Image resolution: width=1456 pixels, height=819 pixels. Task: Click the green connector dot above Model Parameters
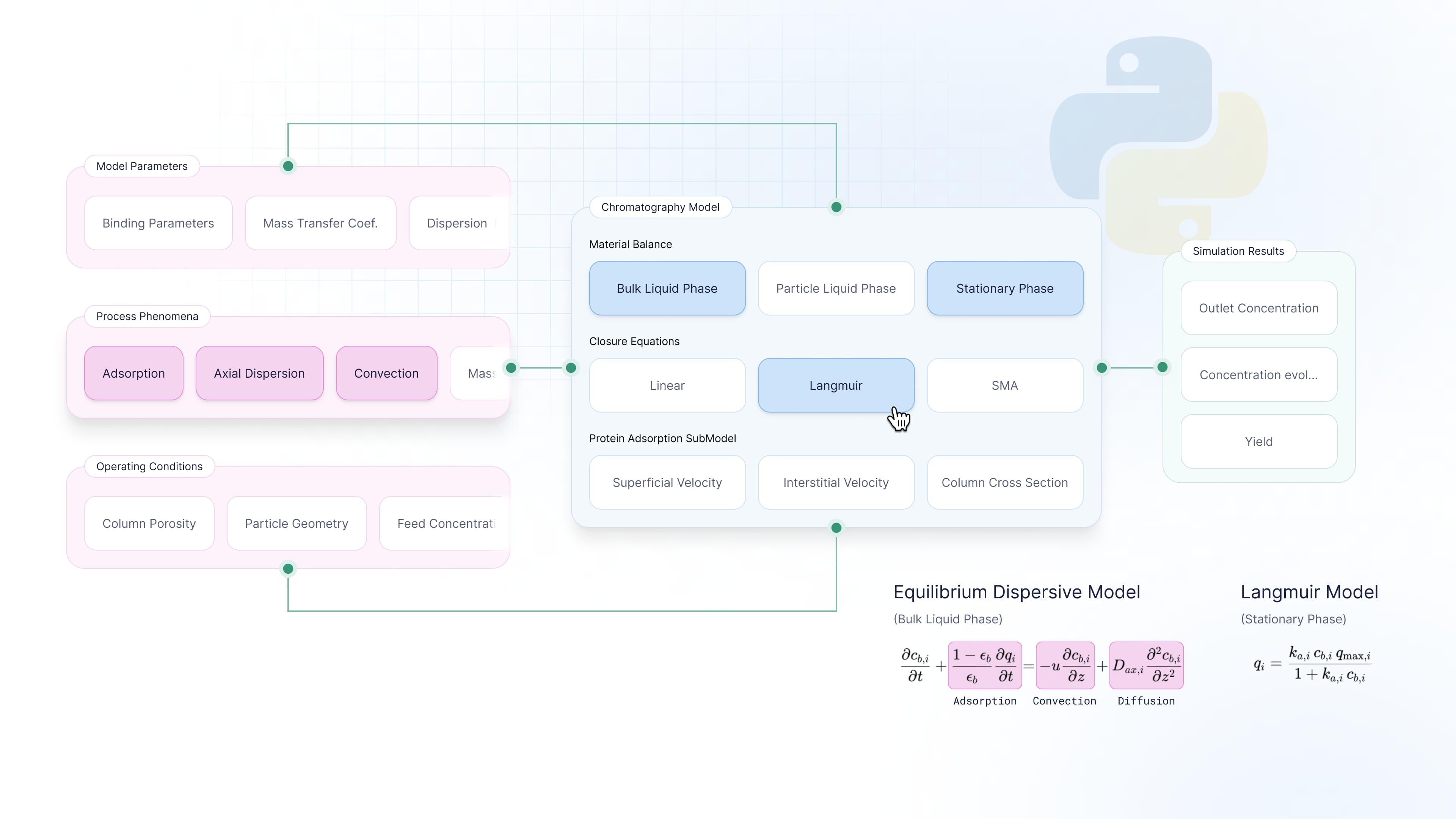coord(288,166)
